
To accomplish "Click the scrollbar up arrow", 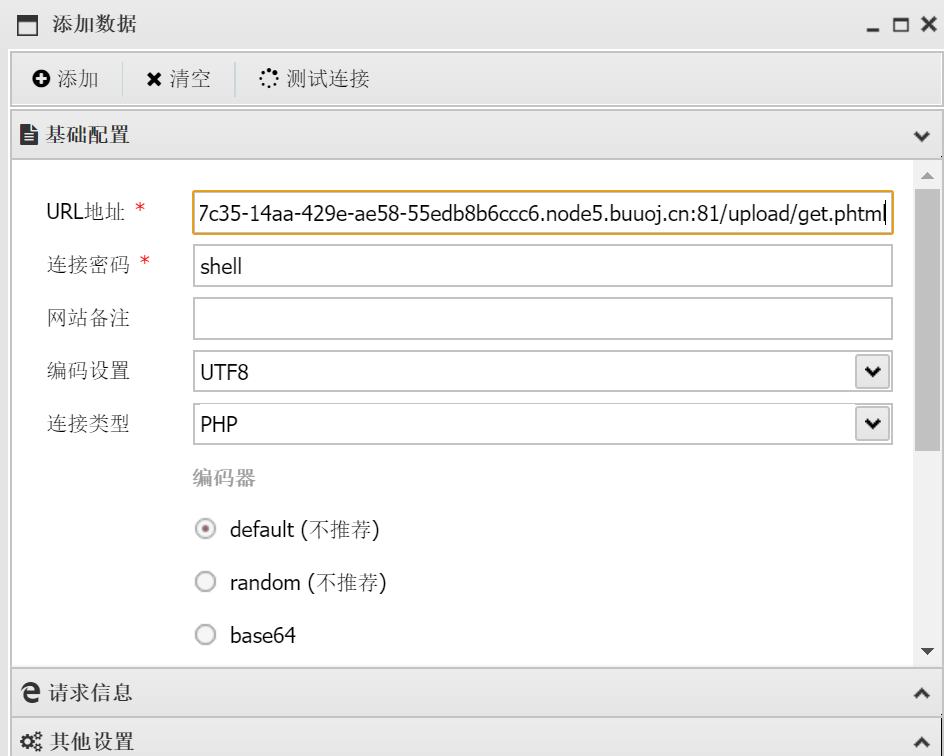I will (x=927, y=176).
